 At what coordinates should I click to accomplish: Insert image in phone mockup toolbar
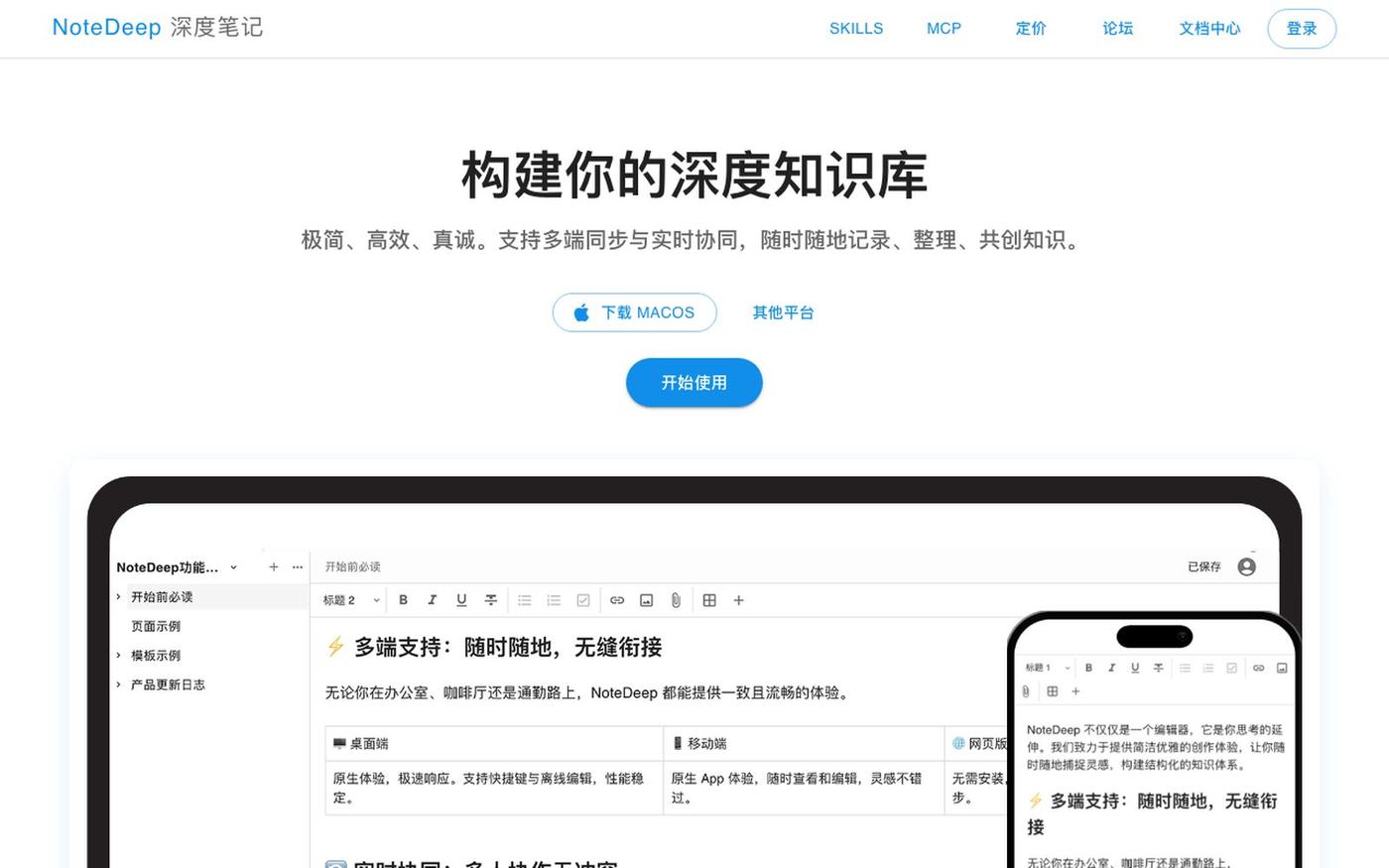click(1282, 668)
